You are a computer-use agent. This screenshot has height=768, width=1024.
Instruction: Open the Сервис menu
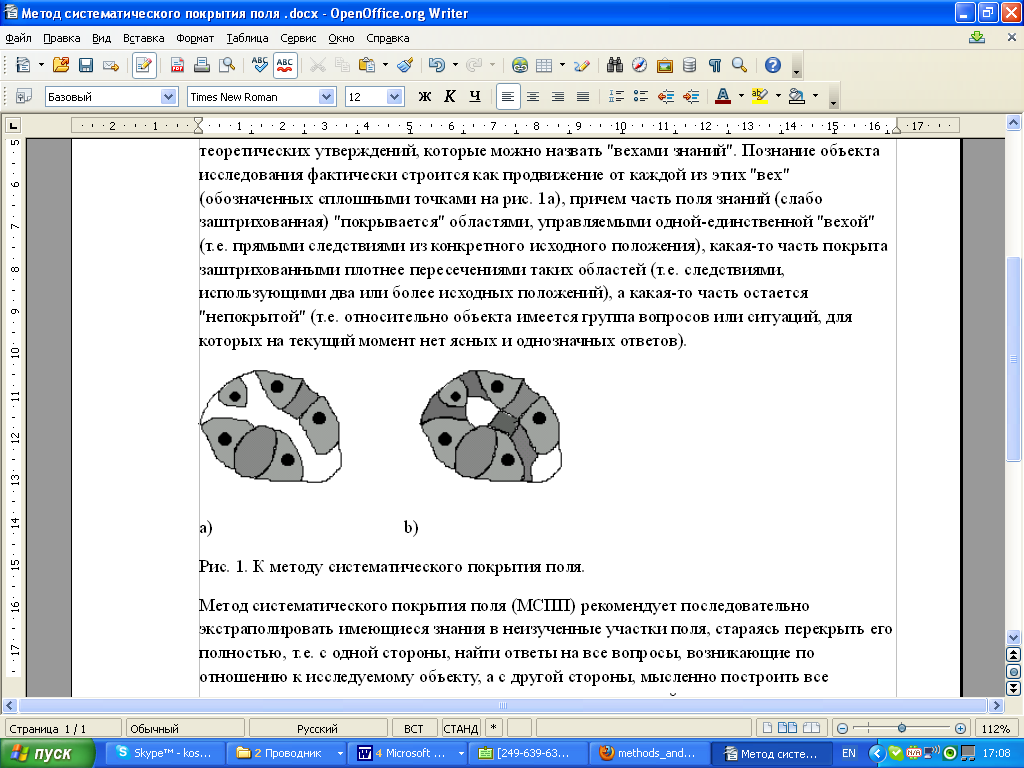(x=298, y=39)
